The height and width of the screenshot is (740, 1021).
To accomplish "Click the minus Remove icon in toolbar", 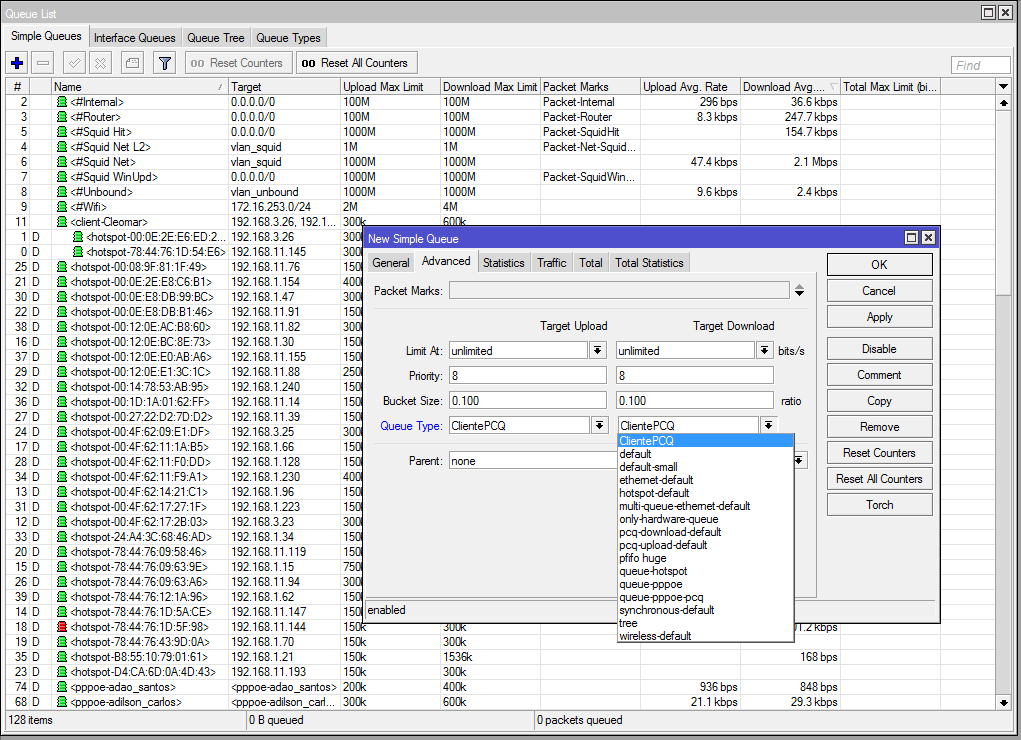I will 43,63.
